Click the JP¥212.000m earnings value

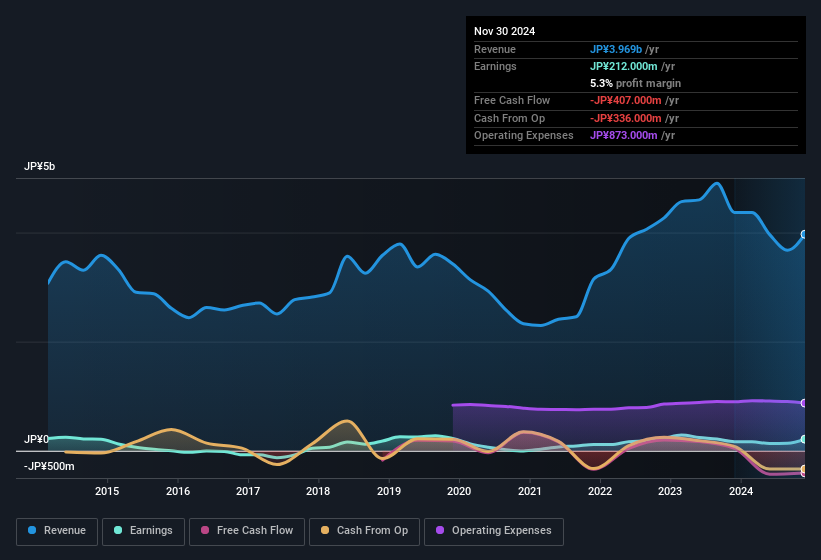point(624,66)
